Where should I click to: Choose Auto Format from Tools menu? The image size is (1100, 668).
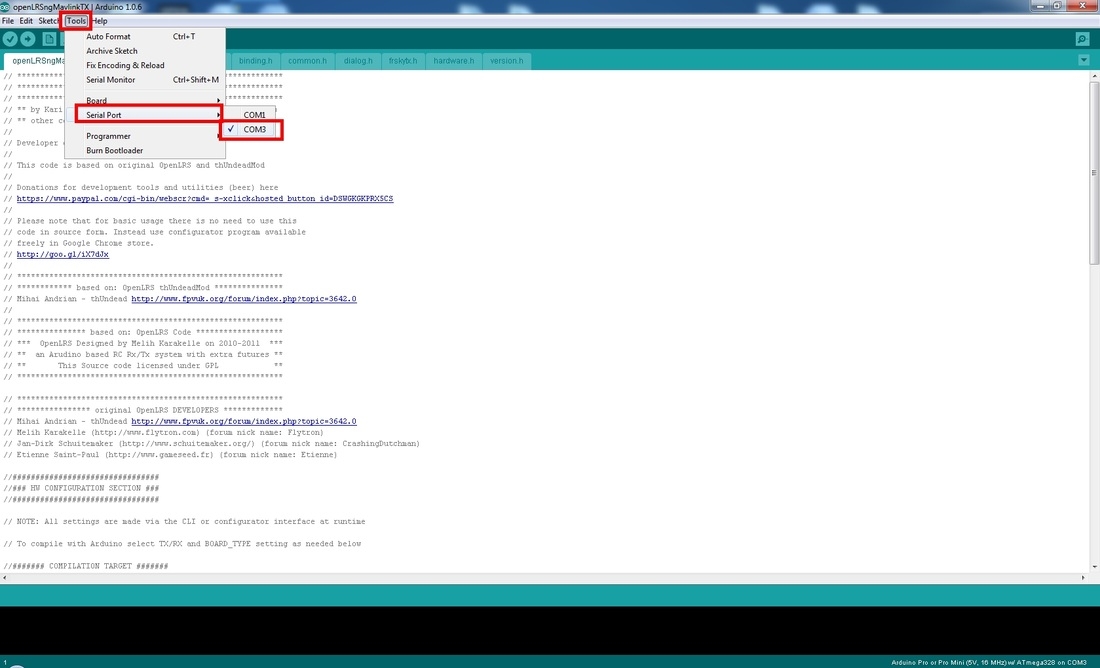[x=108, y=37]
